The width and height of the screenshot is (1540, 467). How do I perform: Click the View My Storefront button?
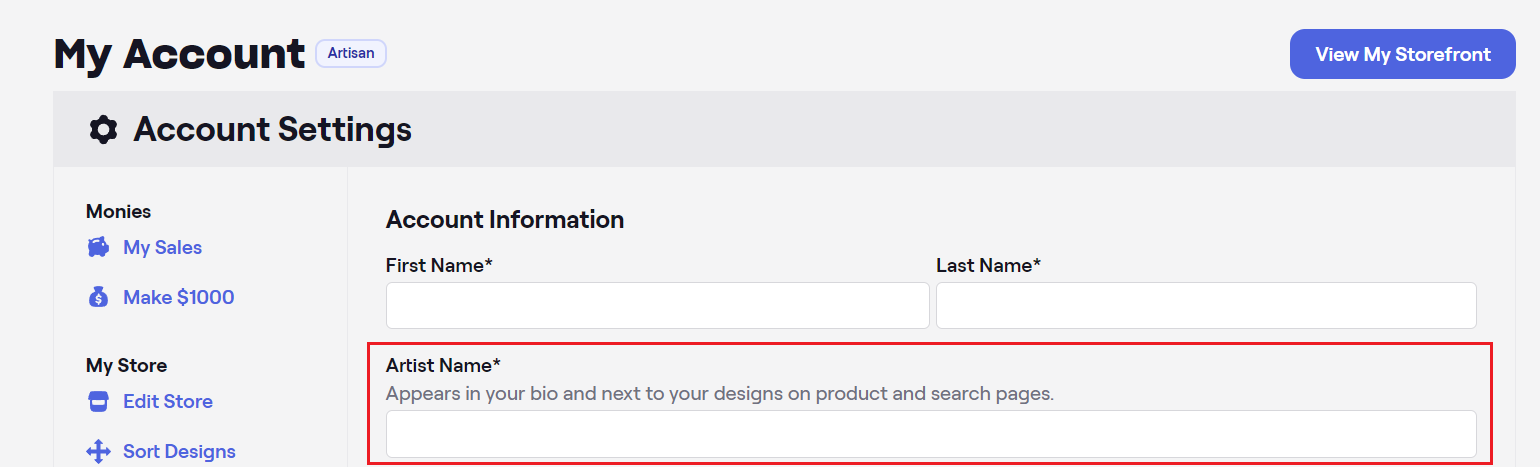[x=1403, y=54]
